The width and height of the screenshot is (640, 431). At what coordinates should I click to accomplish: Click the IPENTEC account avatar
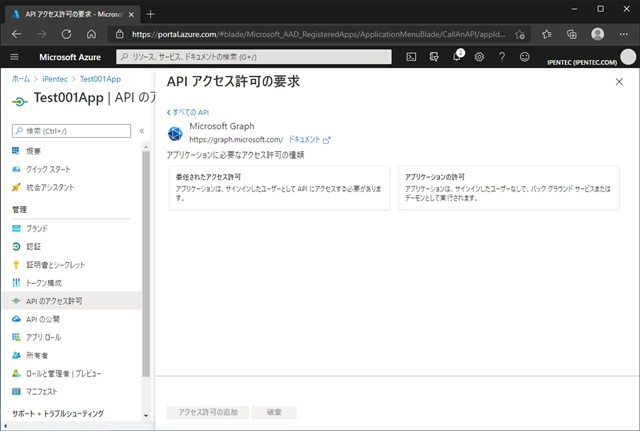pos(628,57)
